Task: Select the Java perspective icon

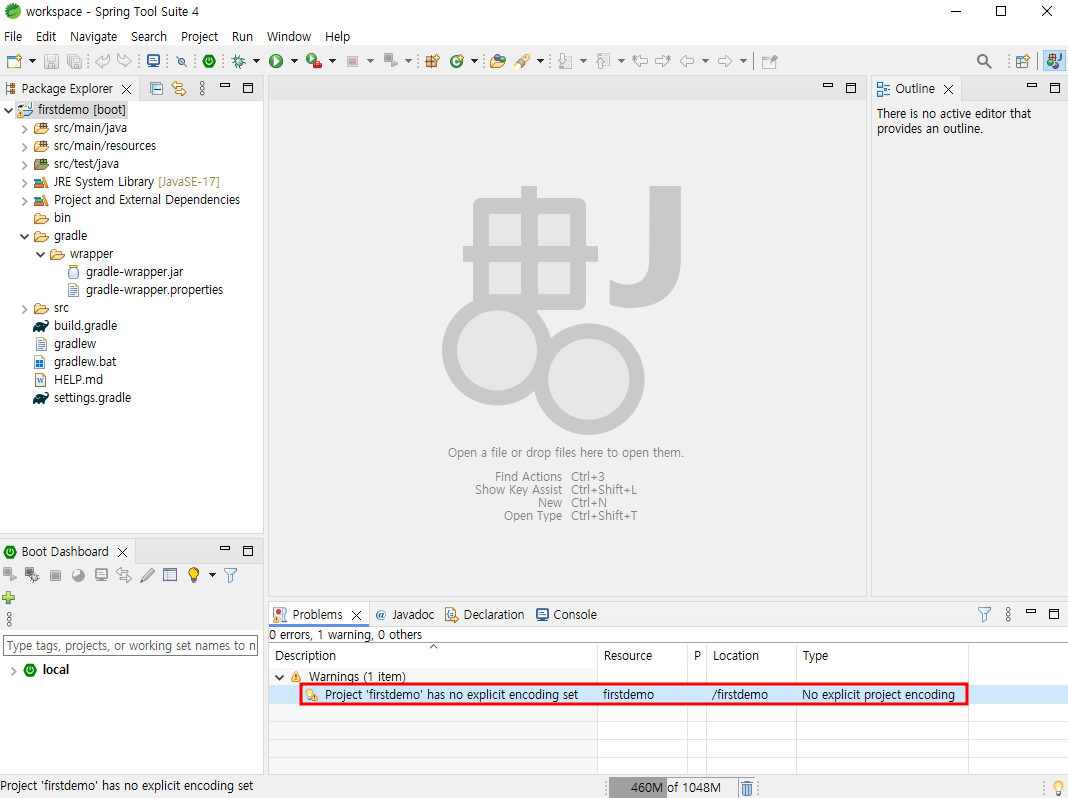Action: [x=1054, y=61]
